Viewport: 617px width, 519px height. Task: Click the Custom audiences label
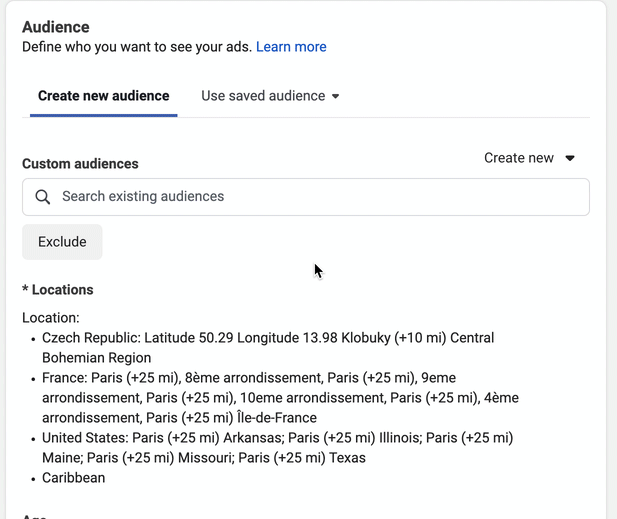click(x=80, y=164)
